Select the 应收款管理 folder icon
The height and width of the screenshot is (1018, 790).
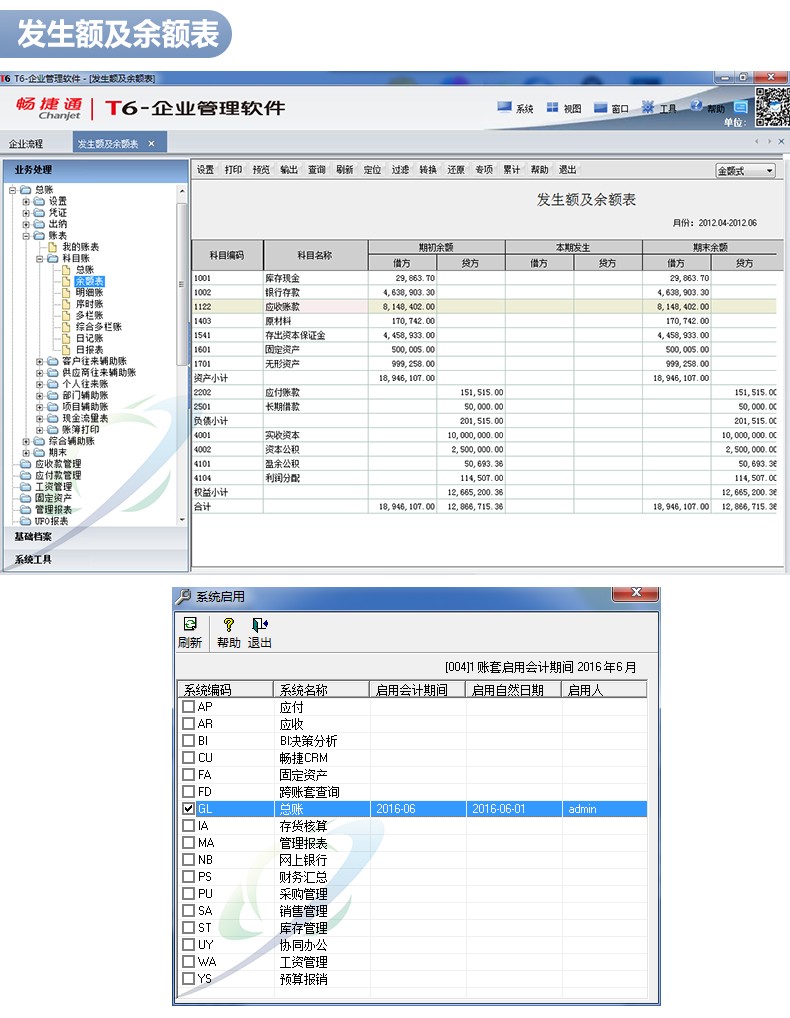pos(26,464)
